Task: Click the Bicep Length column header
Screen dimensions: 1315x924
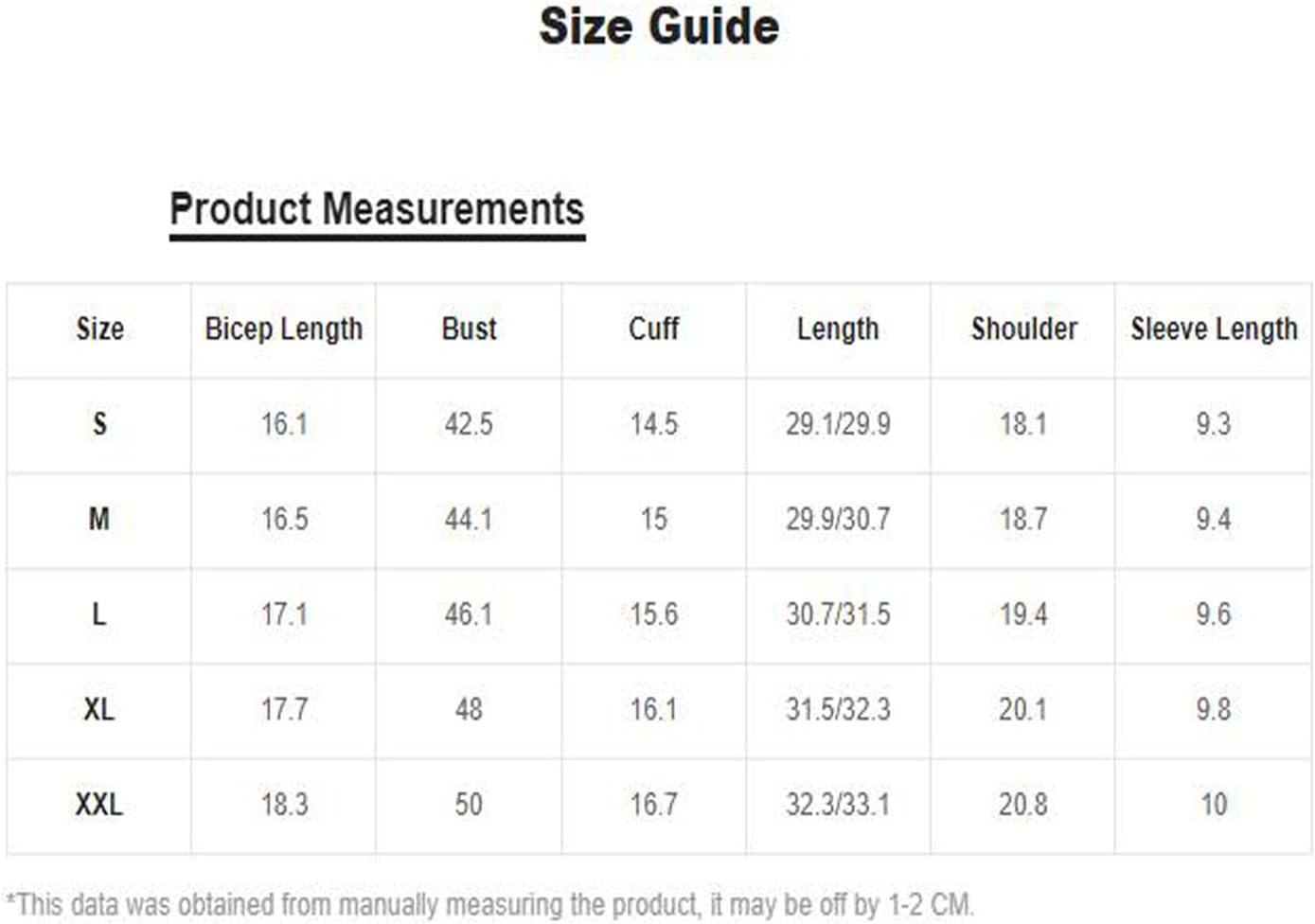Action: (284, 329)
